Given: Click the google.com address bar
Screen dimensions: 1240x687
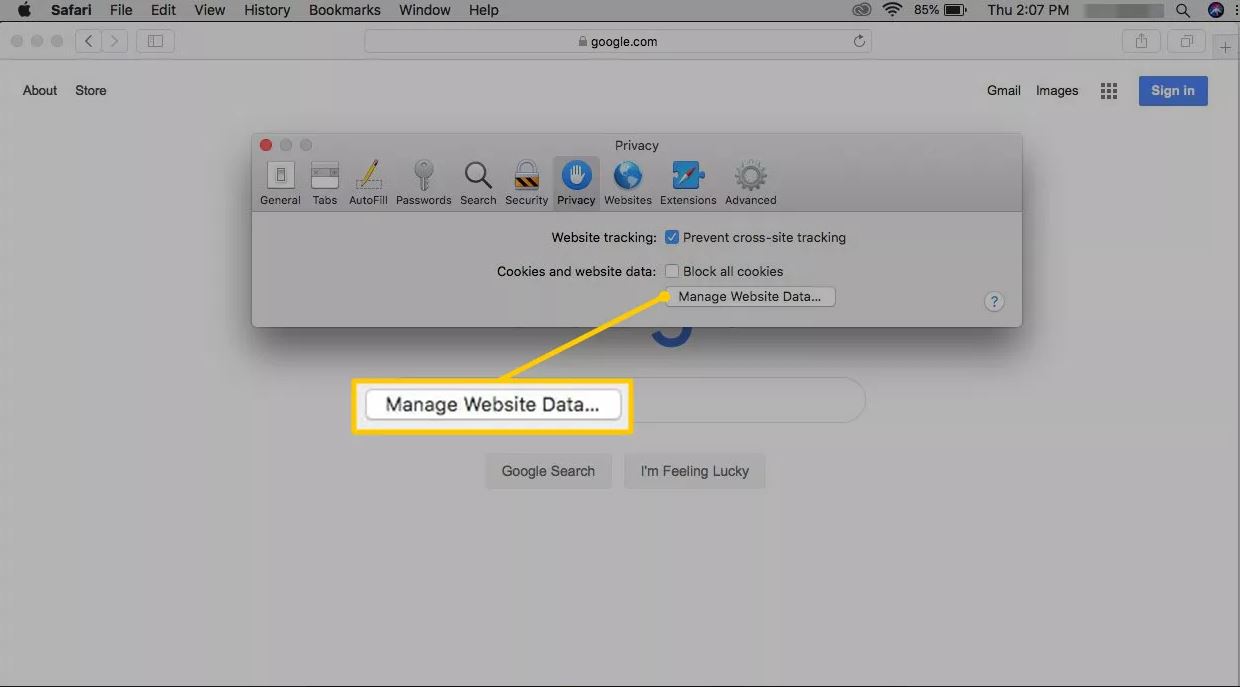Looking at the screenshot, I should coord(618,42).
